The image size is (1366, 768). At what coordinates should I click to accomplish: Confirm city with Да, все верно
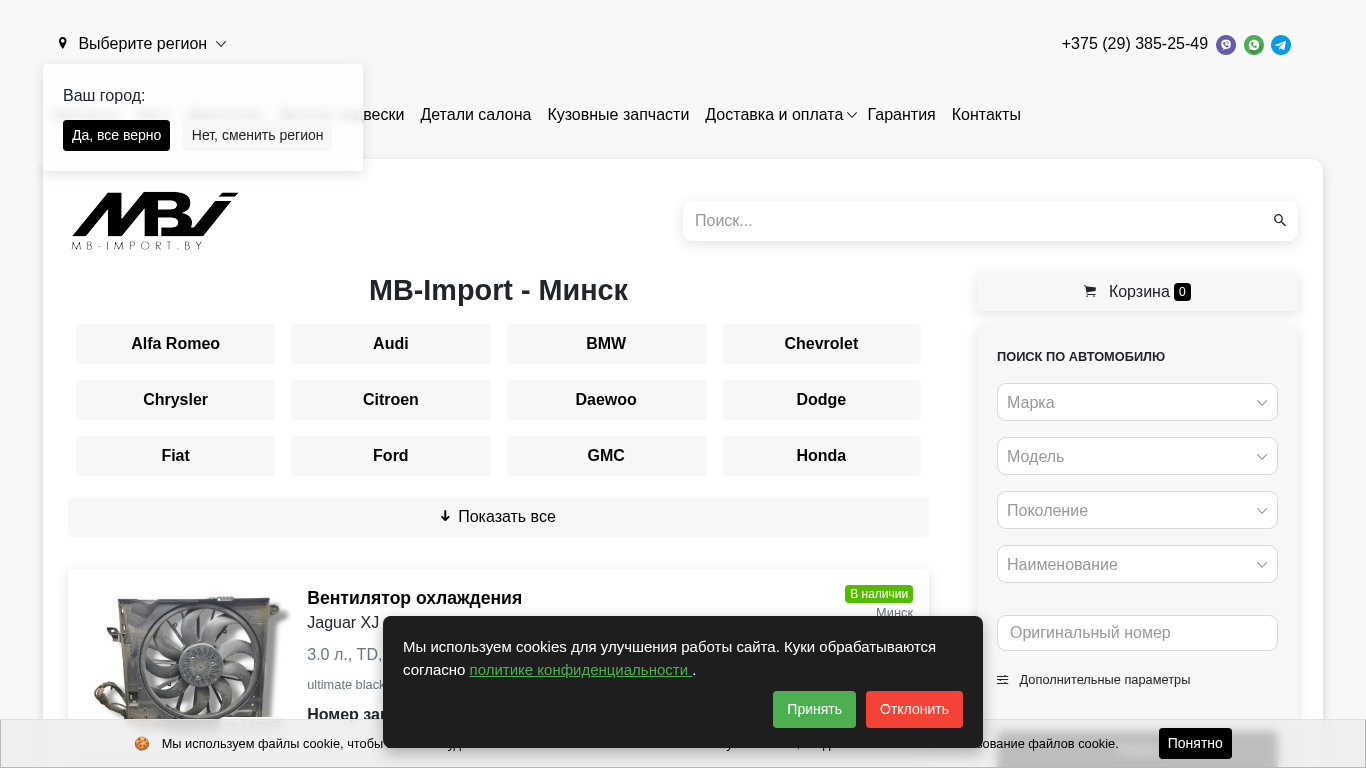click(116, 135)
